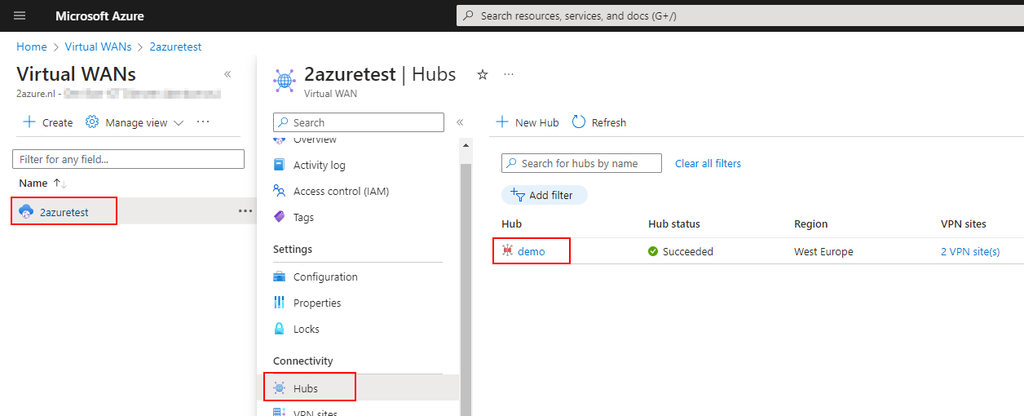Image resolution: width=1024 pixels, height=416 pixels.
Task: Click the Manage view gear icon
Action: tap(92, 122)
